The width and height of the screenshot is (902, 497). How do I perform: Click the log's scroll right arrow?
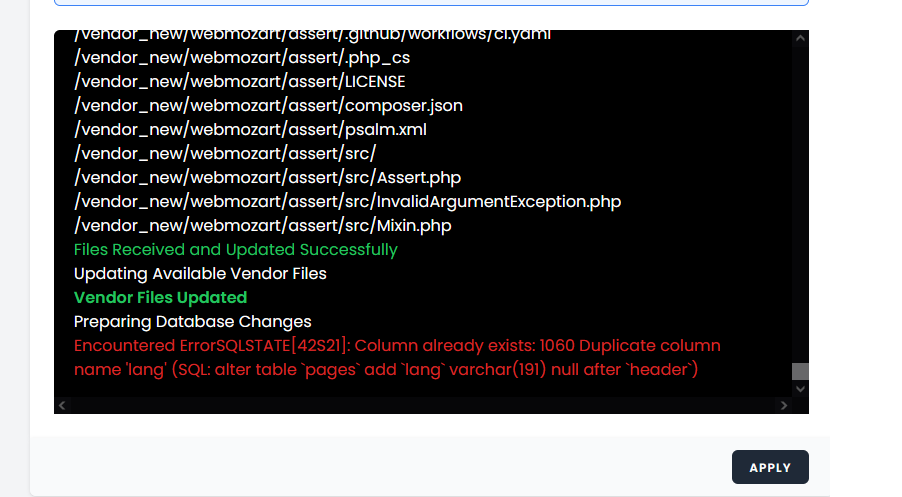[x=783, y=406]
